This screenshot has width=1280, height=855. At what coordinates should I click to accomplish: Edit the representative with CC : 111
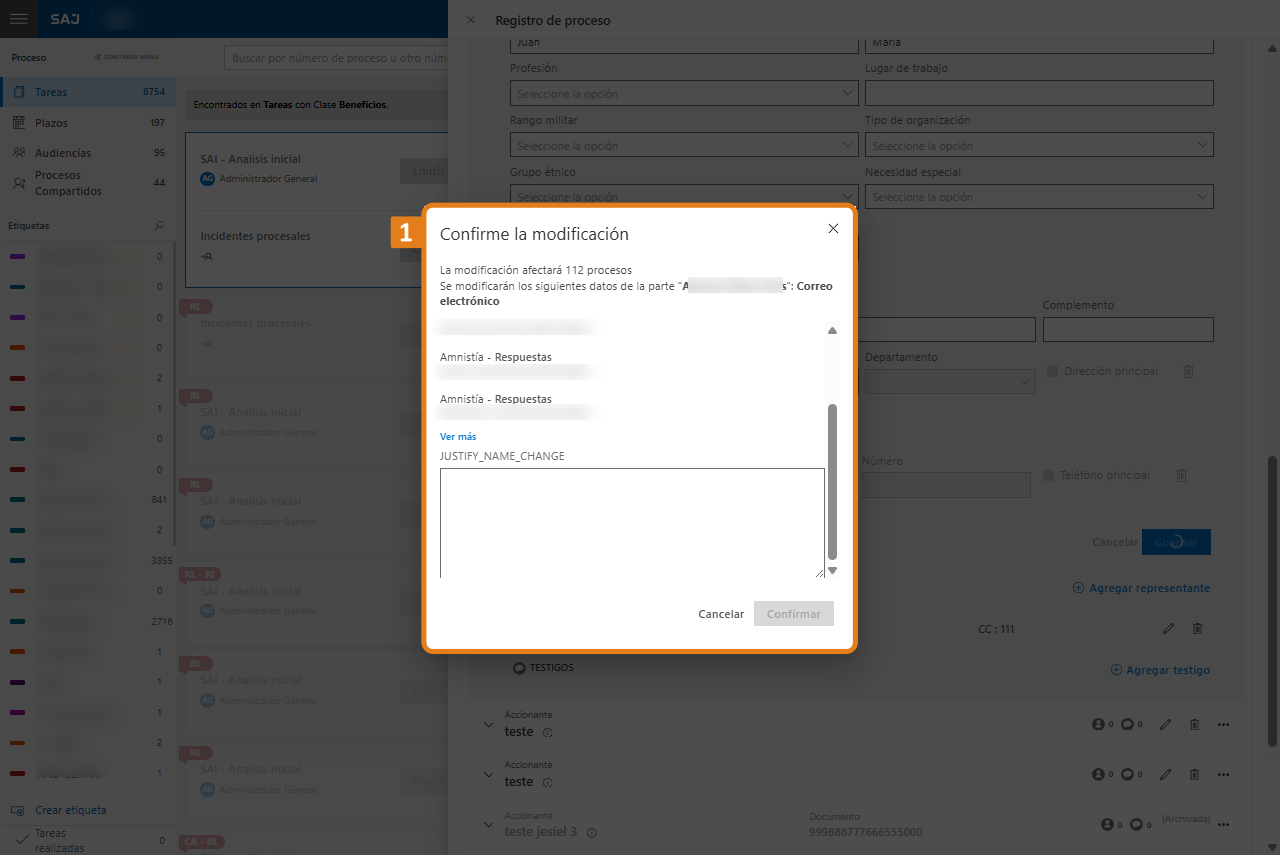click(x=1168, y=629)
